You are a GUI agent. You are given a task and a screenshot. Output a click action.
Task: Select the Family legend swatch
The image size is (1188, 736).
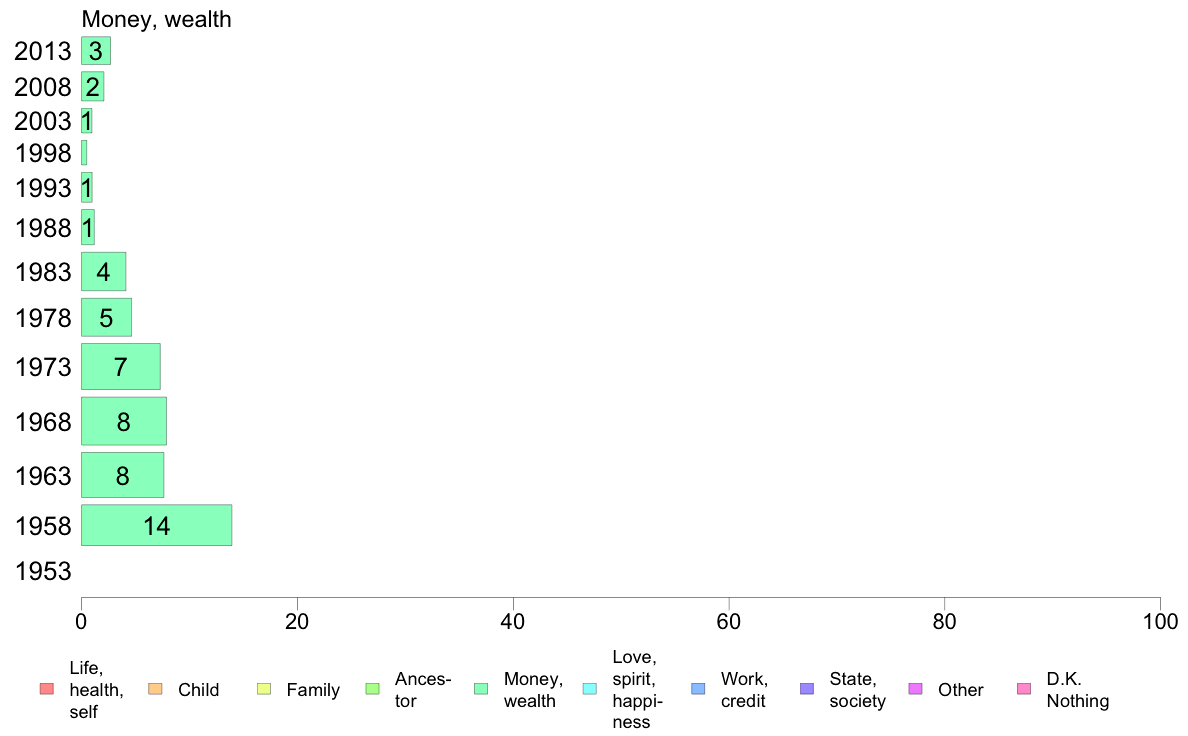coord(264,689)
